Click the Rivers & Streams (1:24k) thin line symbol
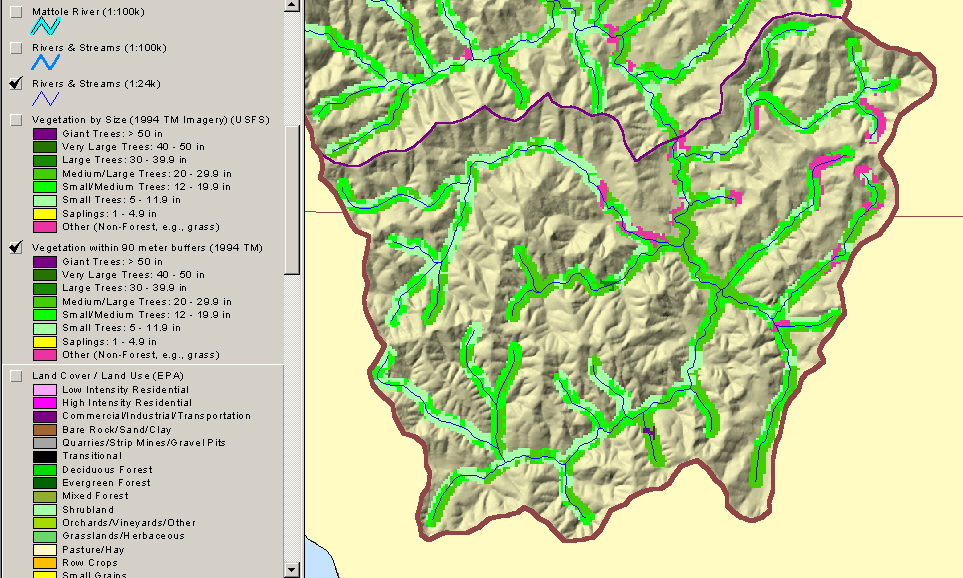The height and width of the screenshot is (578, 963). click(45, 98)
